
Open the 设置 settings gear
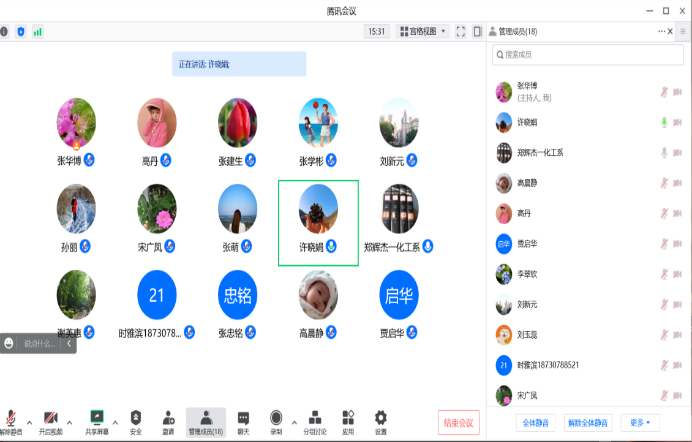point(380,418)
